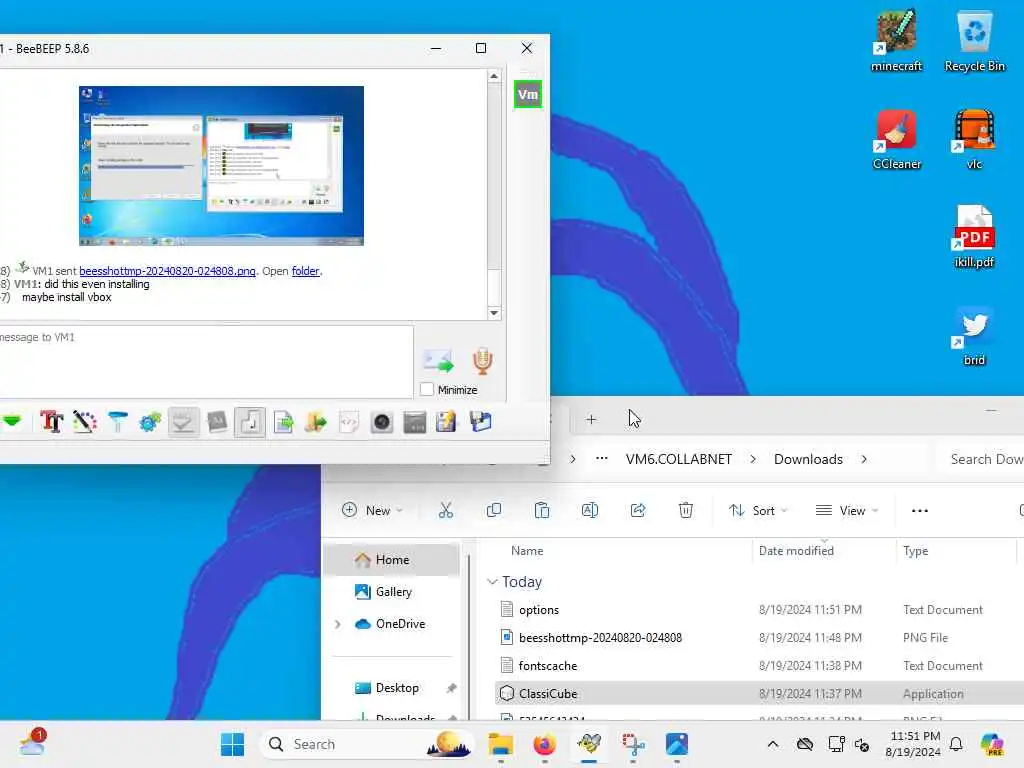Tick the Minimize checkbox in BeeBEEP
Image resolution: width=1024 pixels, height=768 pixels.
point(426,389)
